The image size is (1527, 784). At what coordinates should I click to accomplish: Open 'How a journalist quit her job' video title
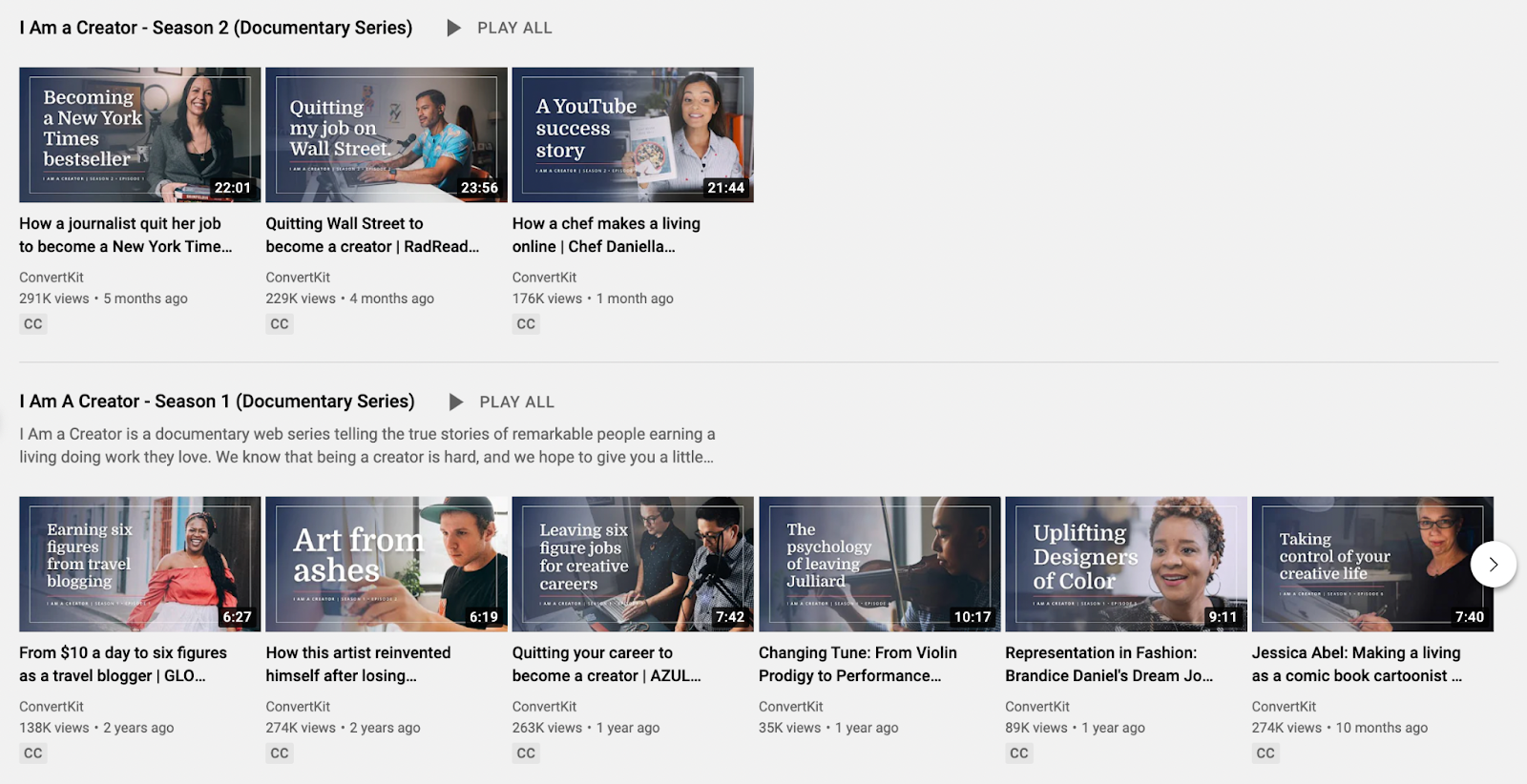[x=126, y=235]
